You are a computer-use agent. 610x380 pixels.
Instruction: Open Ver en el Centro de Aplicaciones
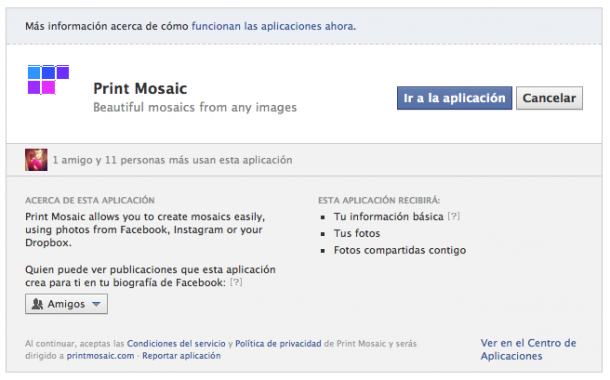pyautogui.click(x=528, y=349)
